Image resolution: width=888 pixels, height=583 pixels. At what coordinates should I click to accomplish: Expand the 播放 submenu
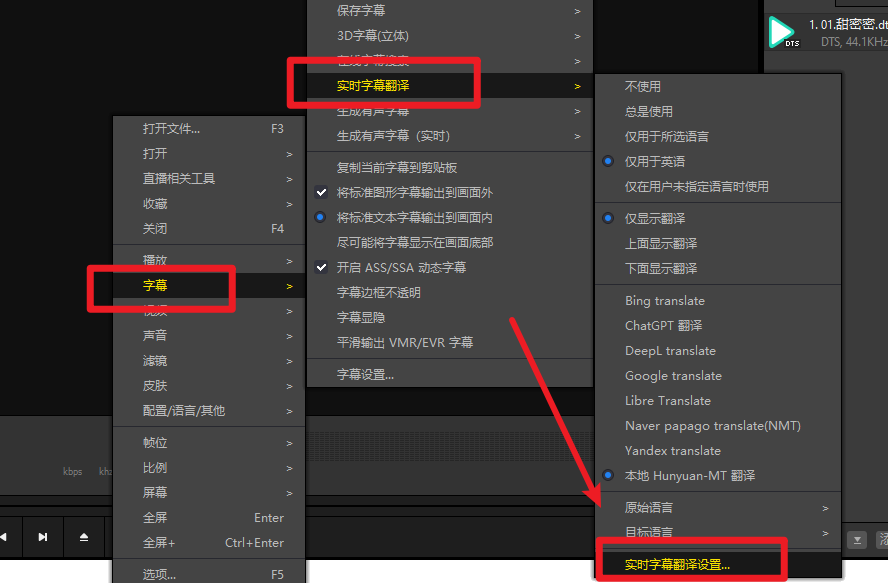209,260
